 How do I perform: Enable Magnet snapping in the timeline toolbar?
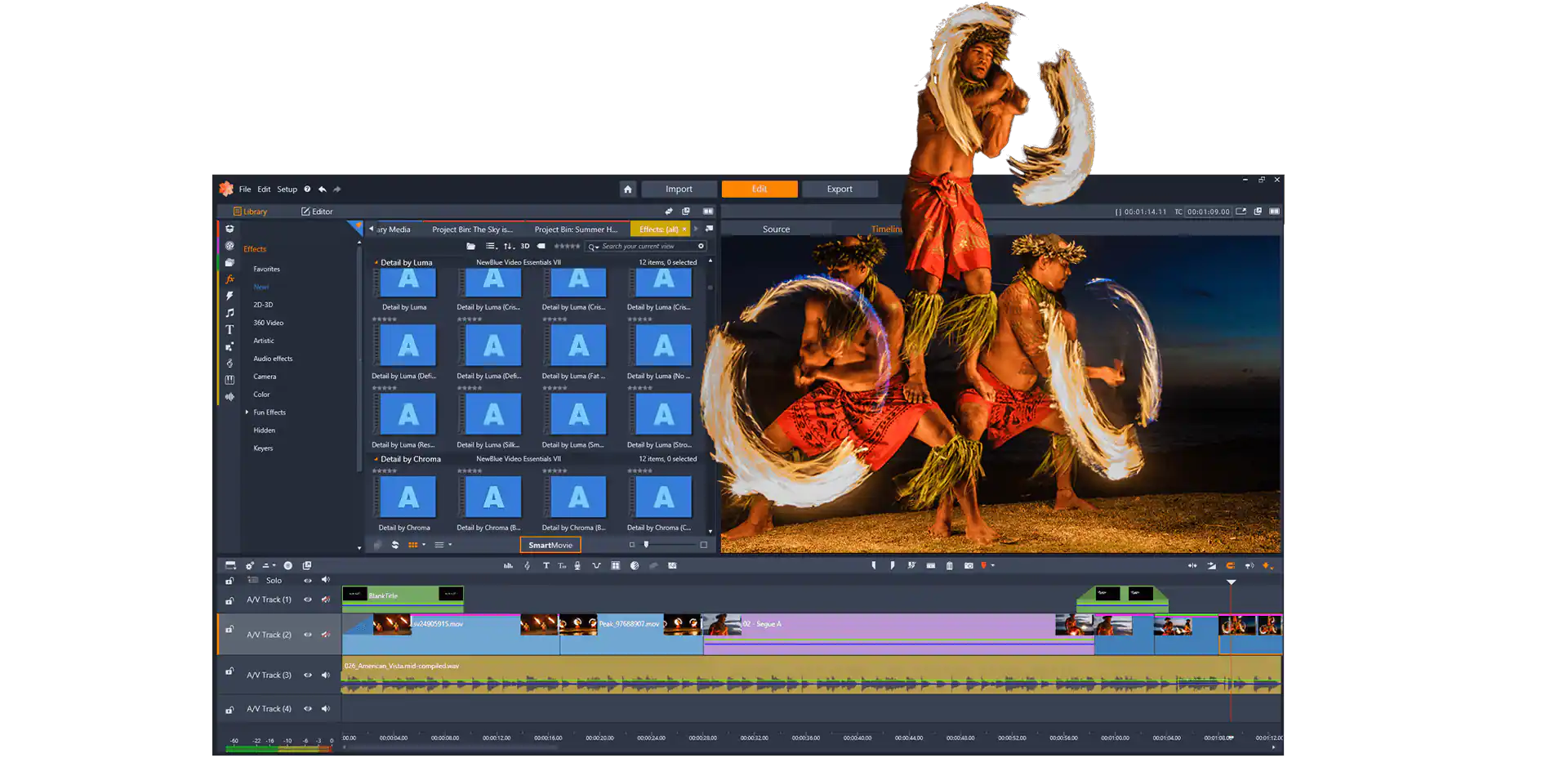pos(1230,565)
